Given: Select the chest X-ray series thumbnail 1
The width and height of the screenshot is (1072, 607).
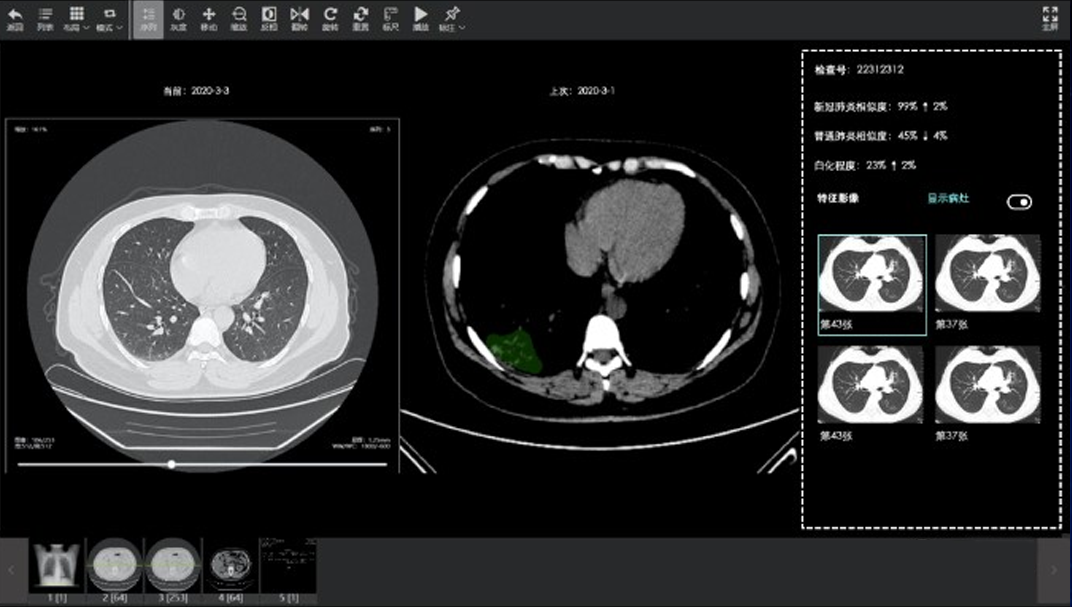Looking at the screenshot, I should (57, 565).
